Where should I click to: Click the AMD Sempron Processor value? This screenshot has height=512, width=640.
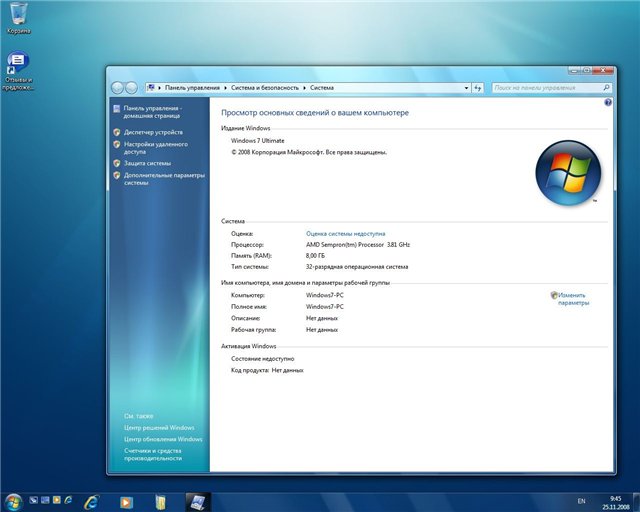[358, 245]
